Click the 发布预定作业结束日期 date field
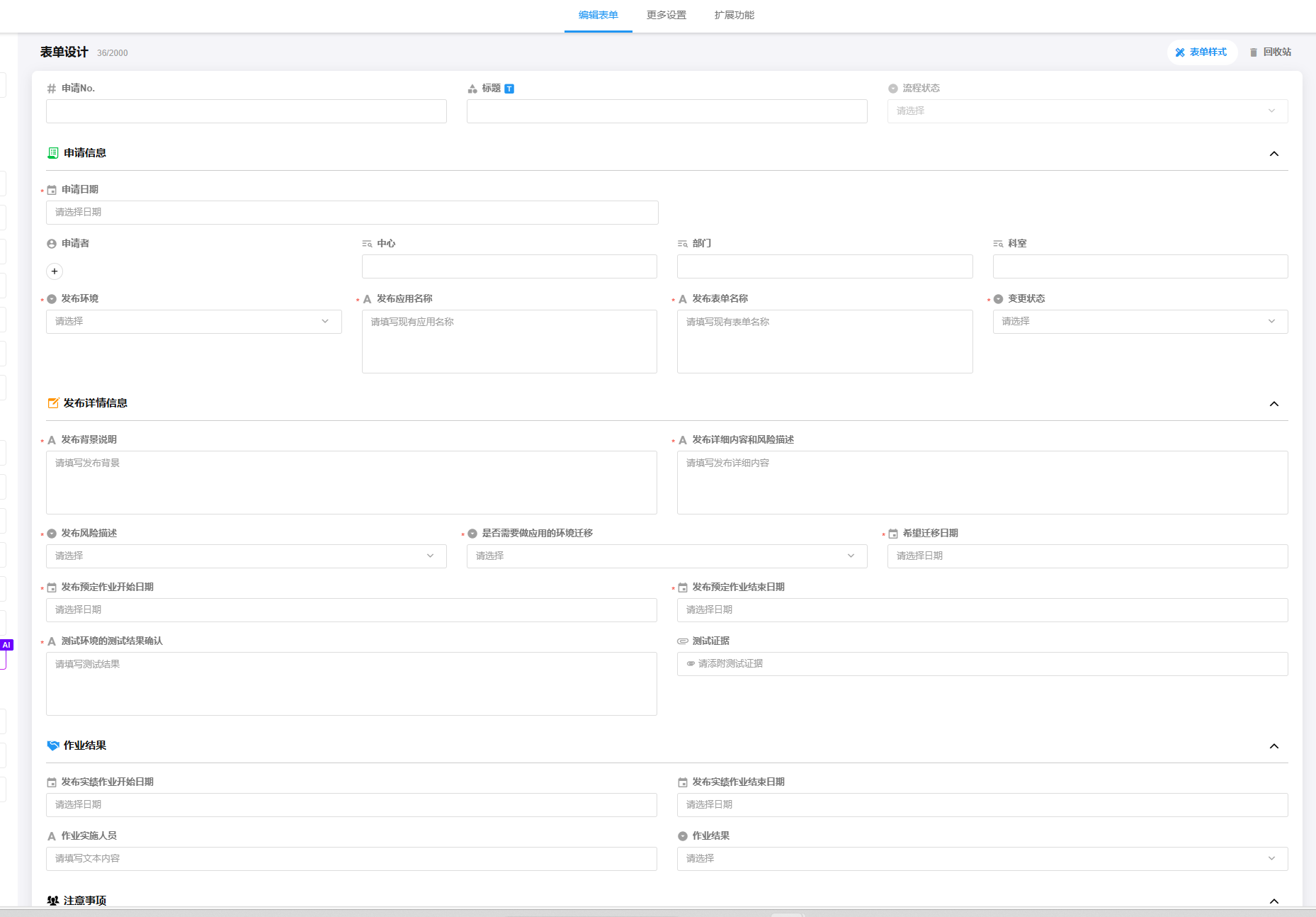 pyautogui.click(x=982, y=610)
